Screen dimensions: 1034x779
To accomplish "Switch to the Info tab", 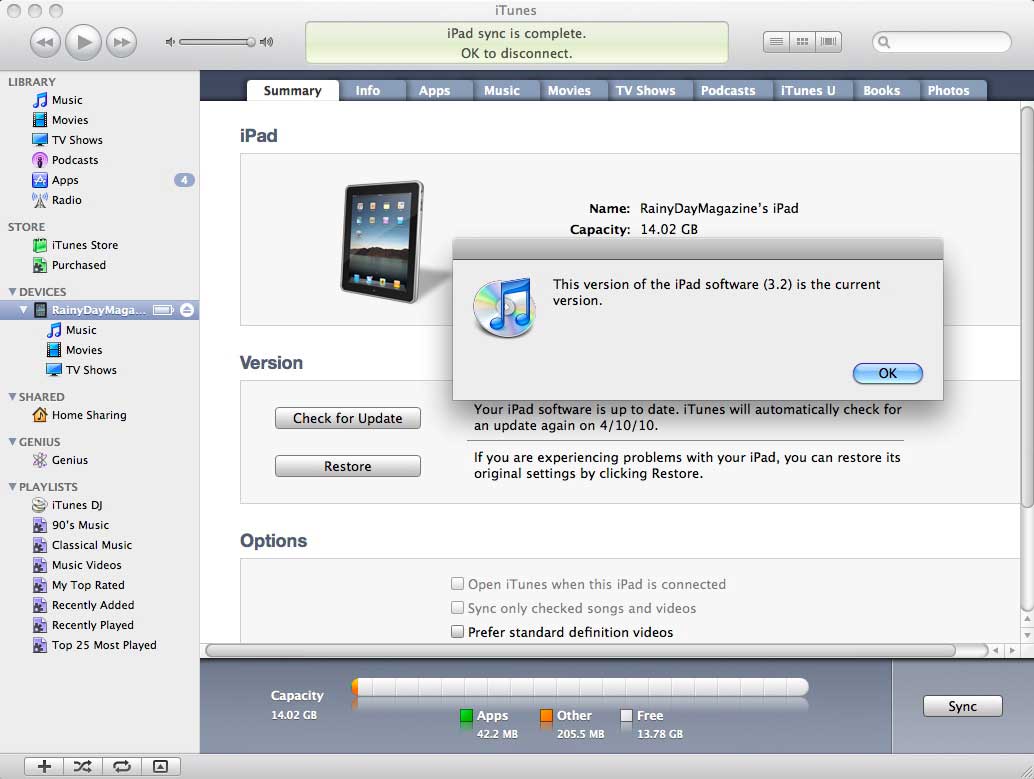I will pyautogui.click(x=368, y=90).
